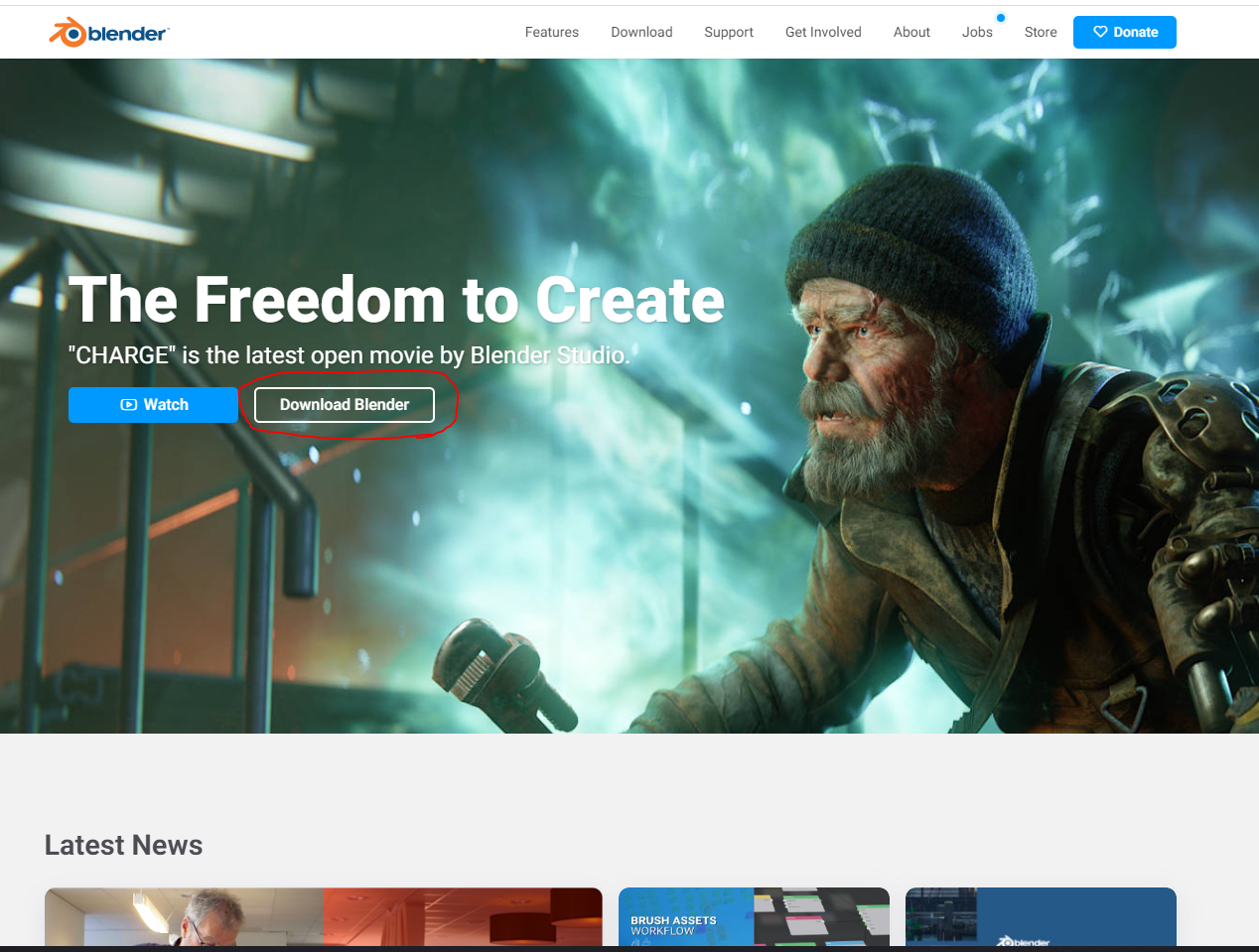The image size is (1259, 952).
Task: Open the first Latest News card with the man's photo
Action: pyautogui.click(x=324, y=917)
